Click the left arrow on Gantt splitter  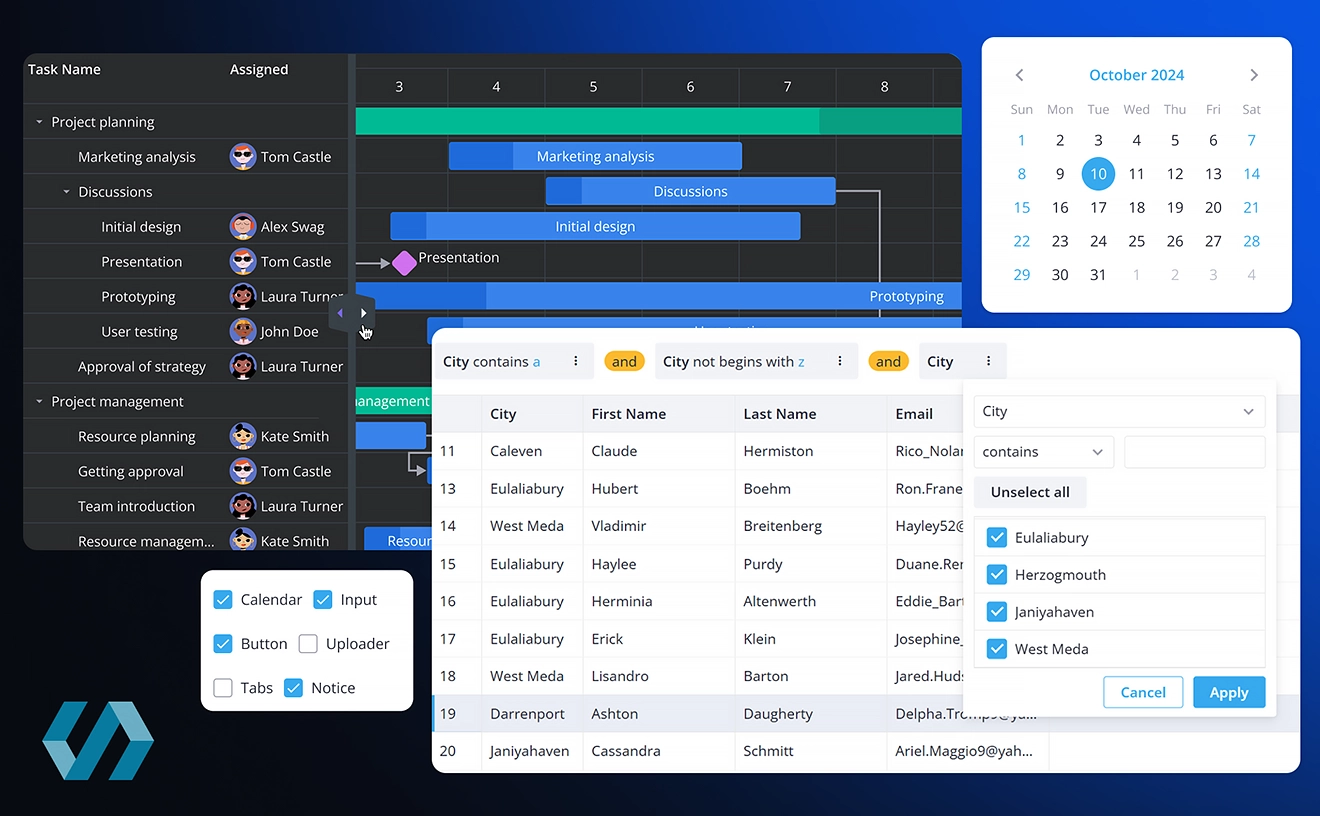pos(340,313)
